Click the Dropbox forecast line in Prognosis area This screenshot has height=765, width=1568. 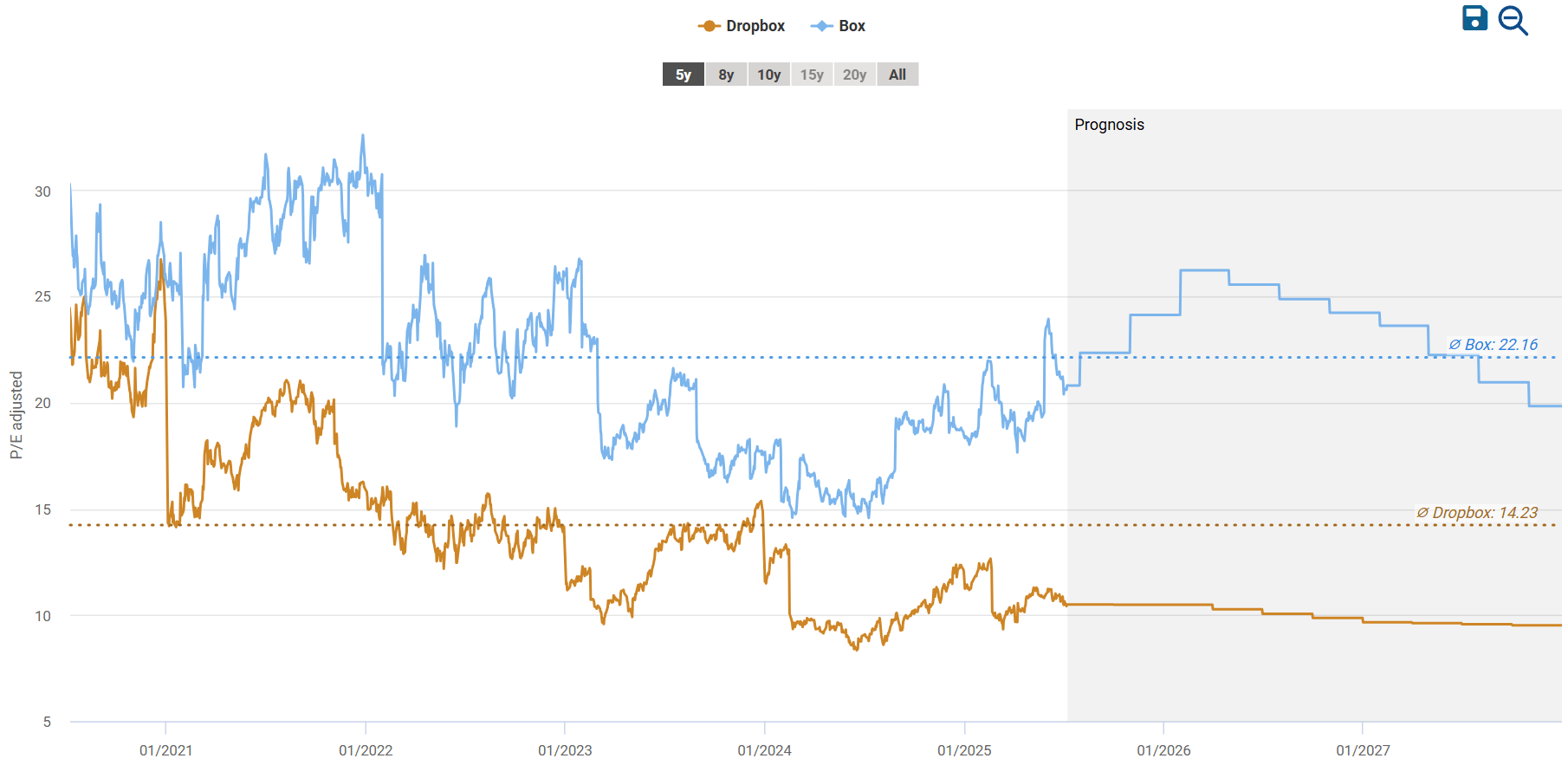pos(1170,605)
